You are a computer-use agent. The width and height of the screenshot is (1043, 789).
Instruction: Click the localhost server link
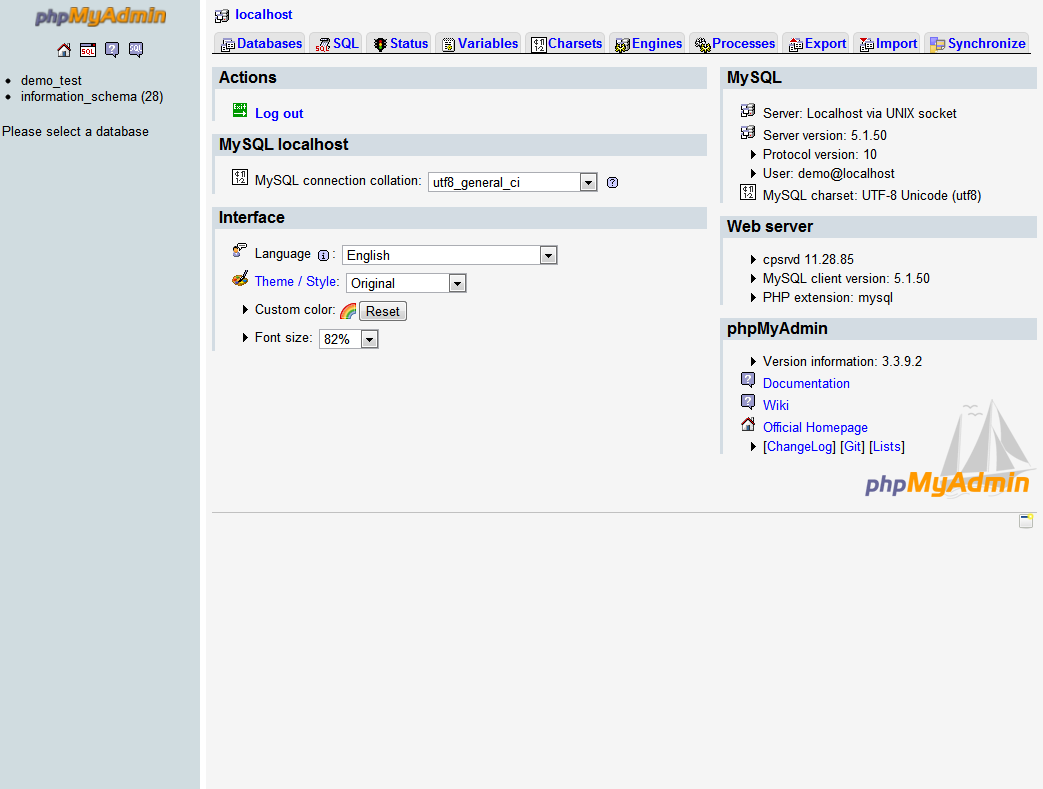[263, 15]
